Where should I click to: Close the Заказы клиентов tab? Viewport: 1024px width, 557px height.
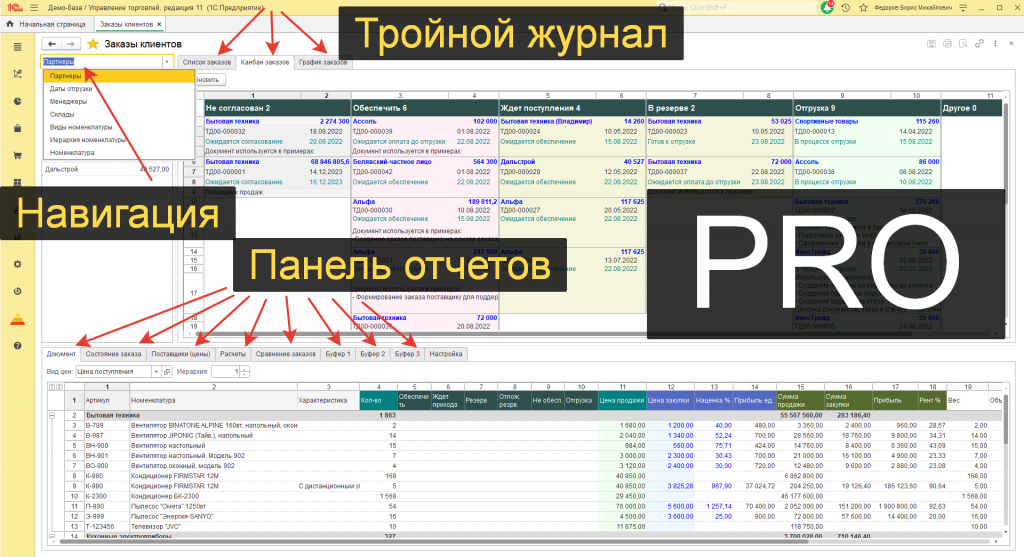pyautogui.click(x=159, y=24)
